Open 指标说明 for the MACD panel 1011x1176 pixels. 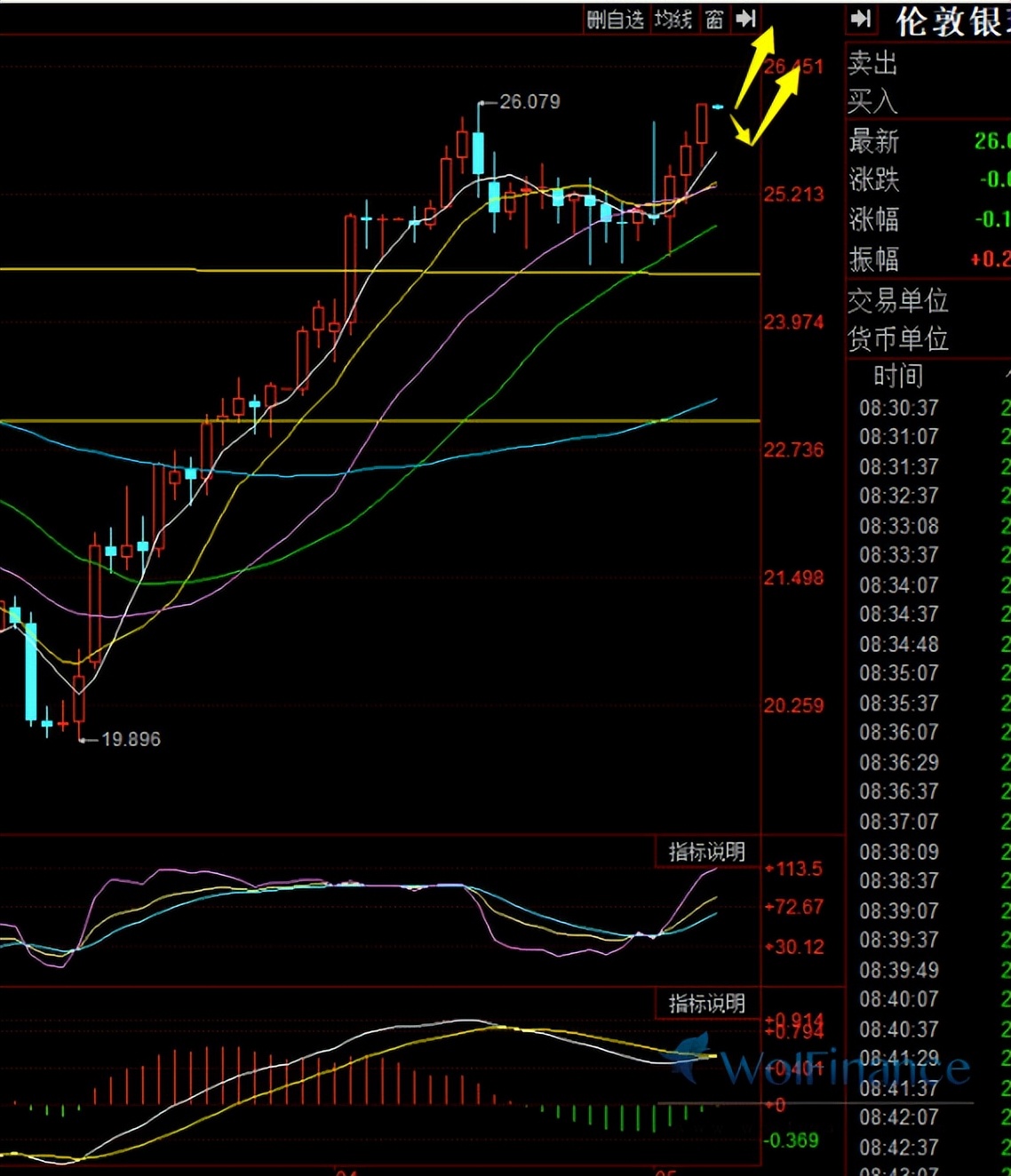(x=706, y=1003)
